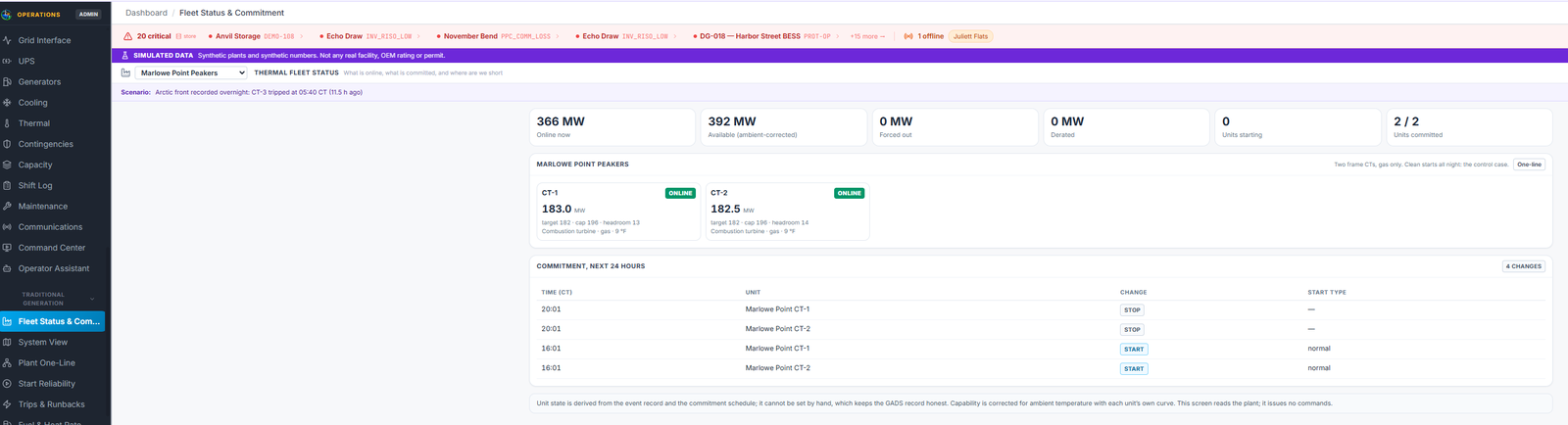Screen dimensions: 1568x425
Task: Show the +15 more alerts
Action: (867, 36)
